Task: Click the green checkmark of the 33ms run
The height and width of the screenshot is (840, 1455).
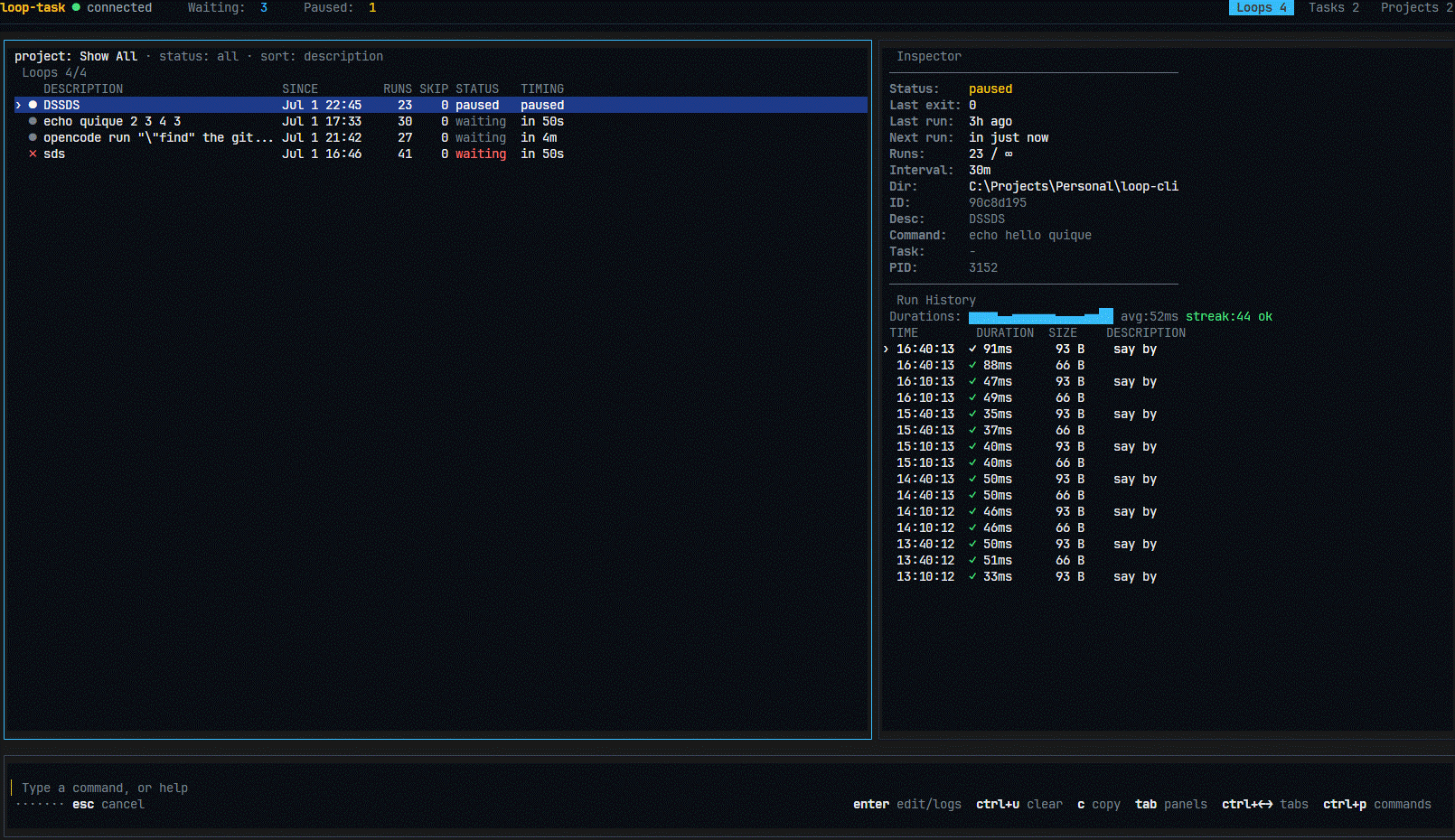Action: 972,576
